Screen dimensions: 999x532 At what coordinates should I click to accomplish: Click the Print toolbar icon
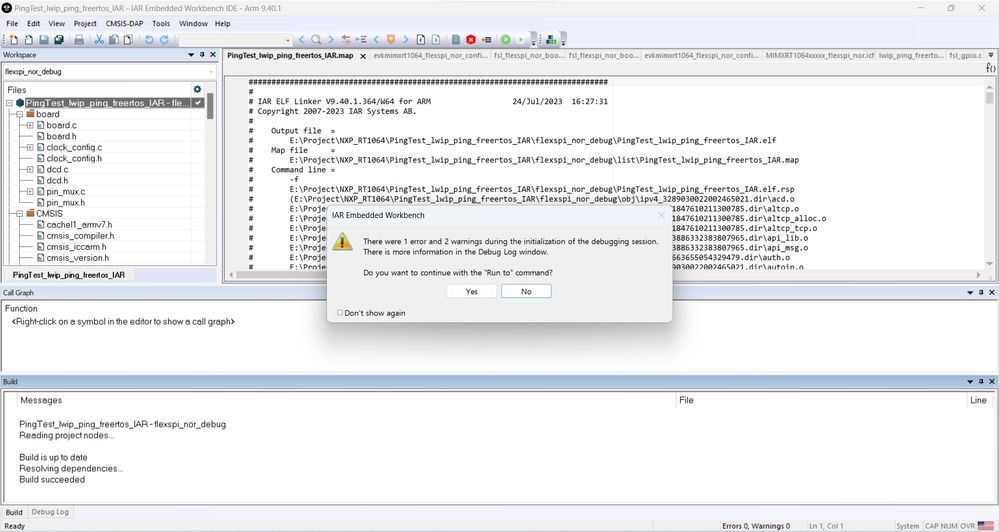79,40
